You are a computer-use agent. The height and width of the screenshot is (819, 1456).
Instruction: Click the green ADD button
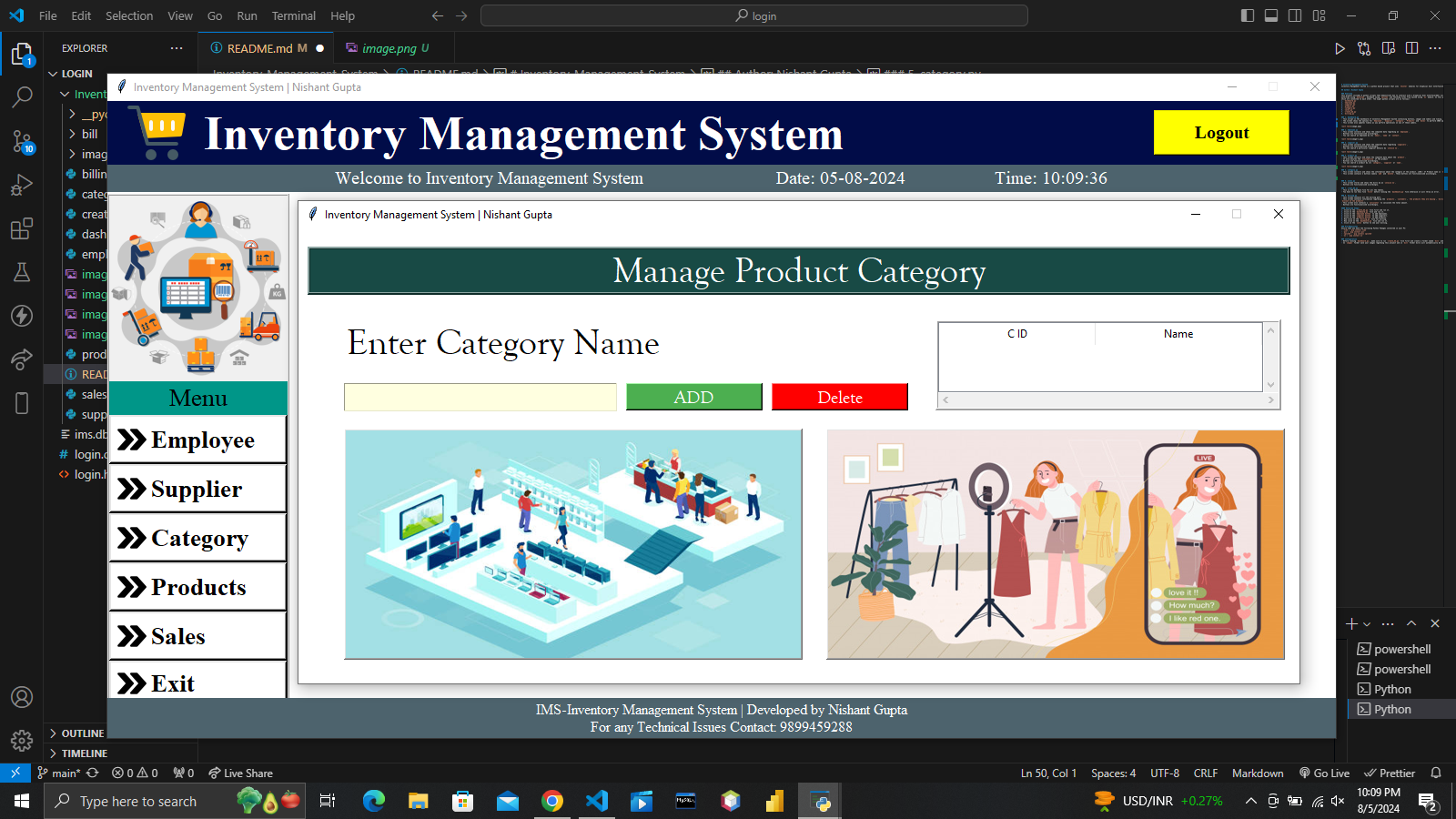pos(693,398)
